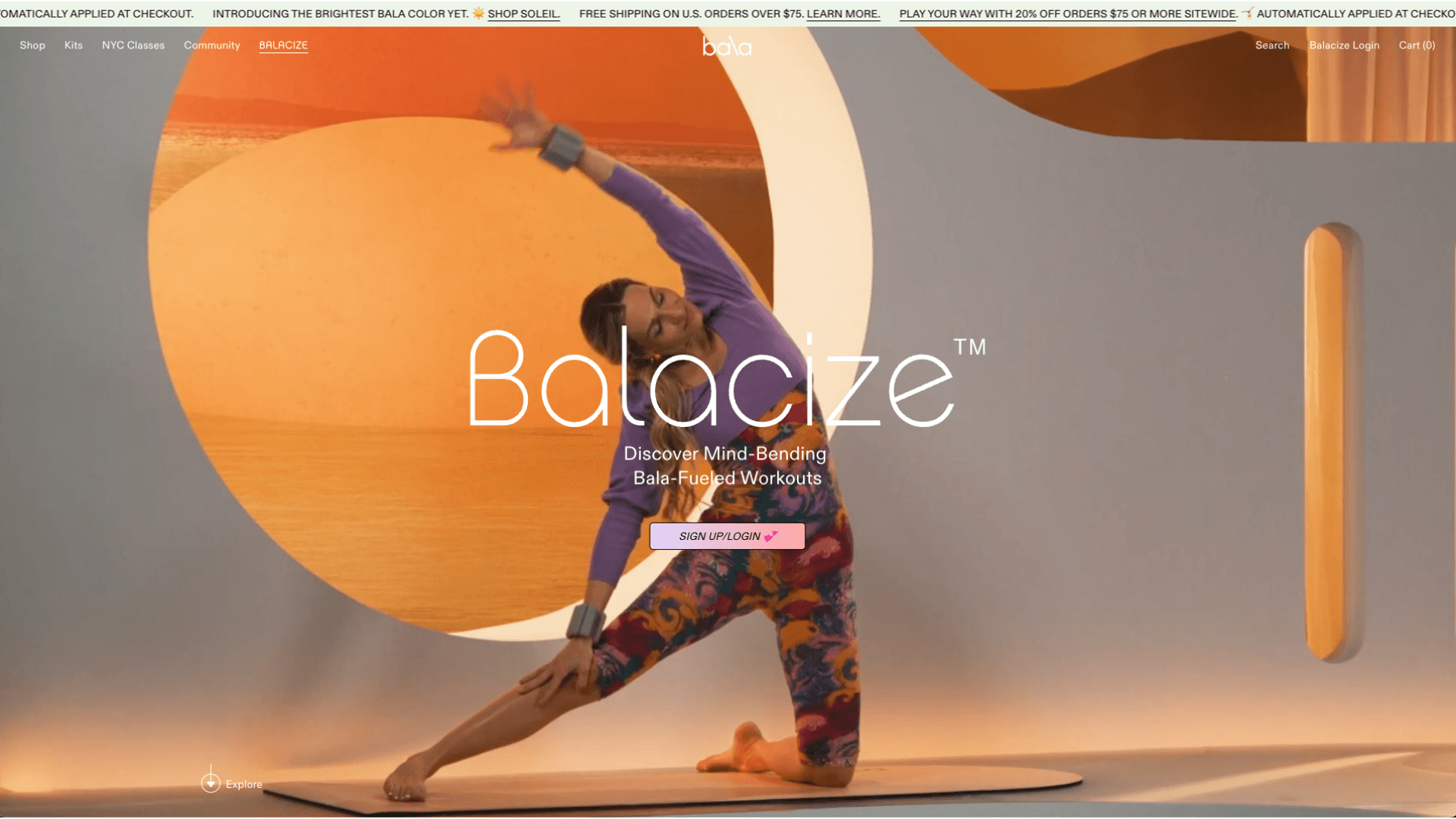Click the Explore label at bottom
This screenshot has height=819, width=1456.
[x=244, y=784]
